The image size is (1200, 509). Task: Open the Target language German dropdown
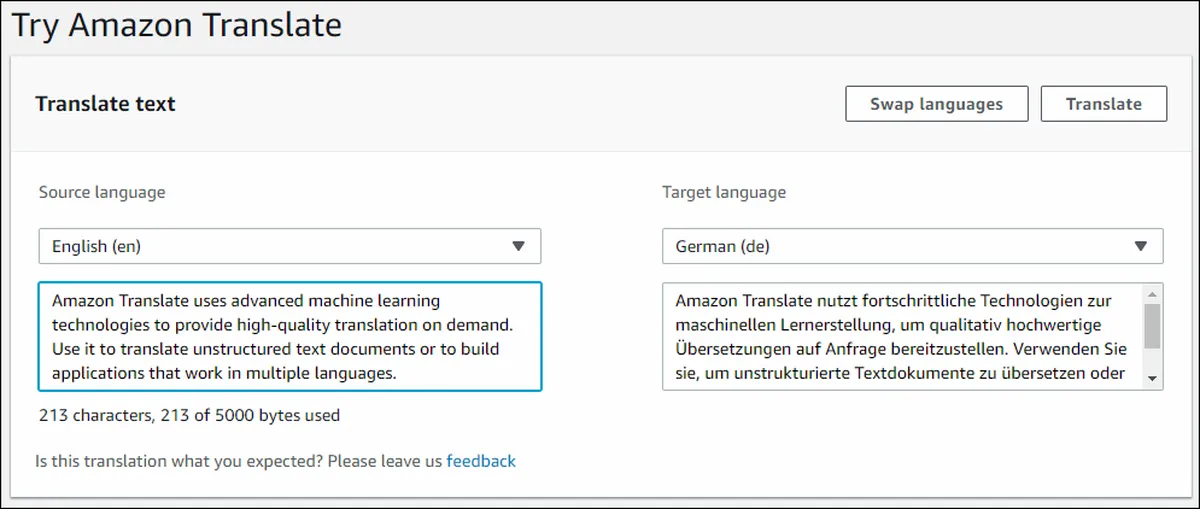(912, 246)
